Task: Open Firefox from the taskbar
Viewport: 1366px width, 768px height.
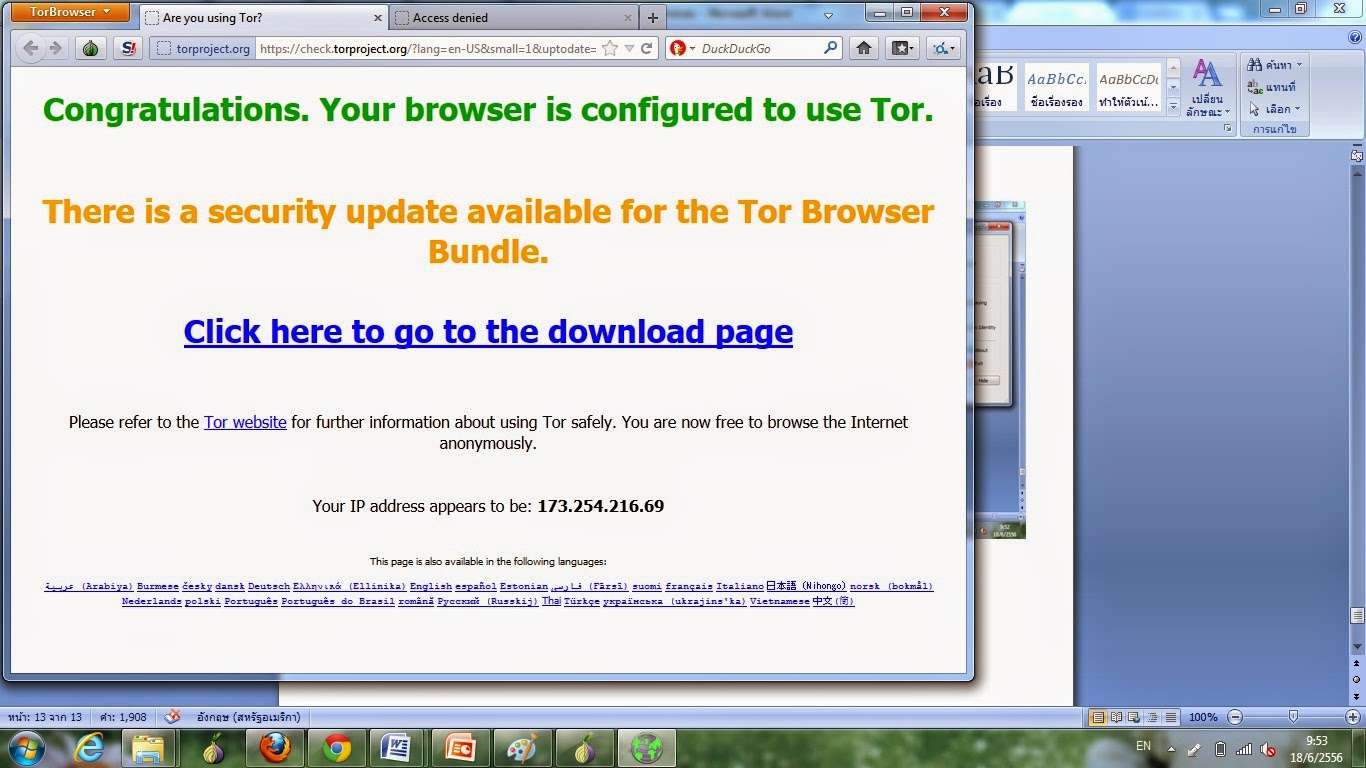Action: pos(274,748)
